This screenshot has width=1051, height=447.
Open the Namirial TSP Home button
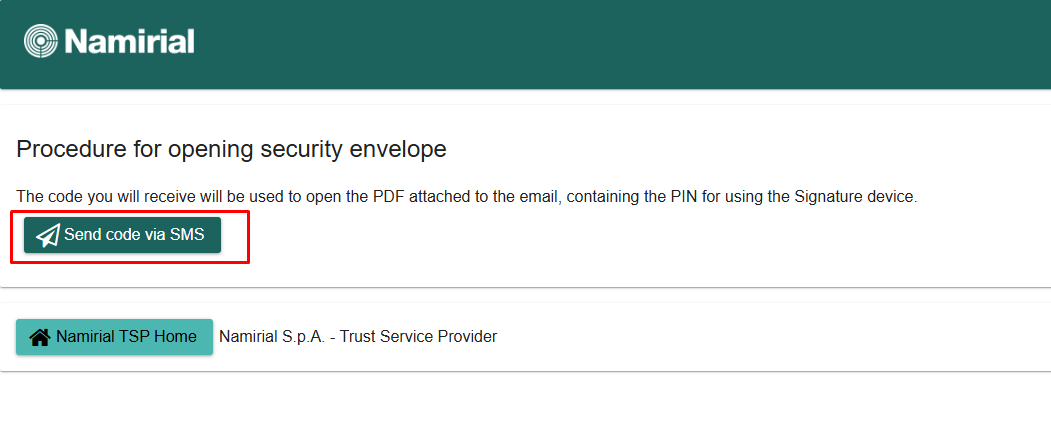click(x=114, y=337)
